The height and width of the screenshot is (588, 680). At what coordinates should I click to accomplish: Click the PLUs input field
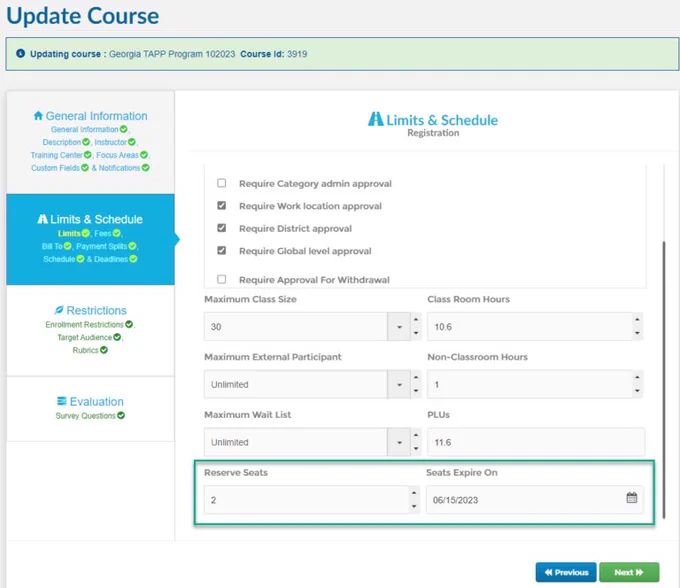click(536, 442)
